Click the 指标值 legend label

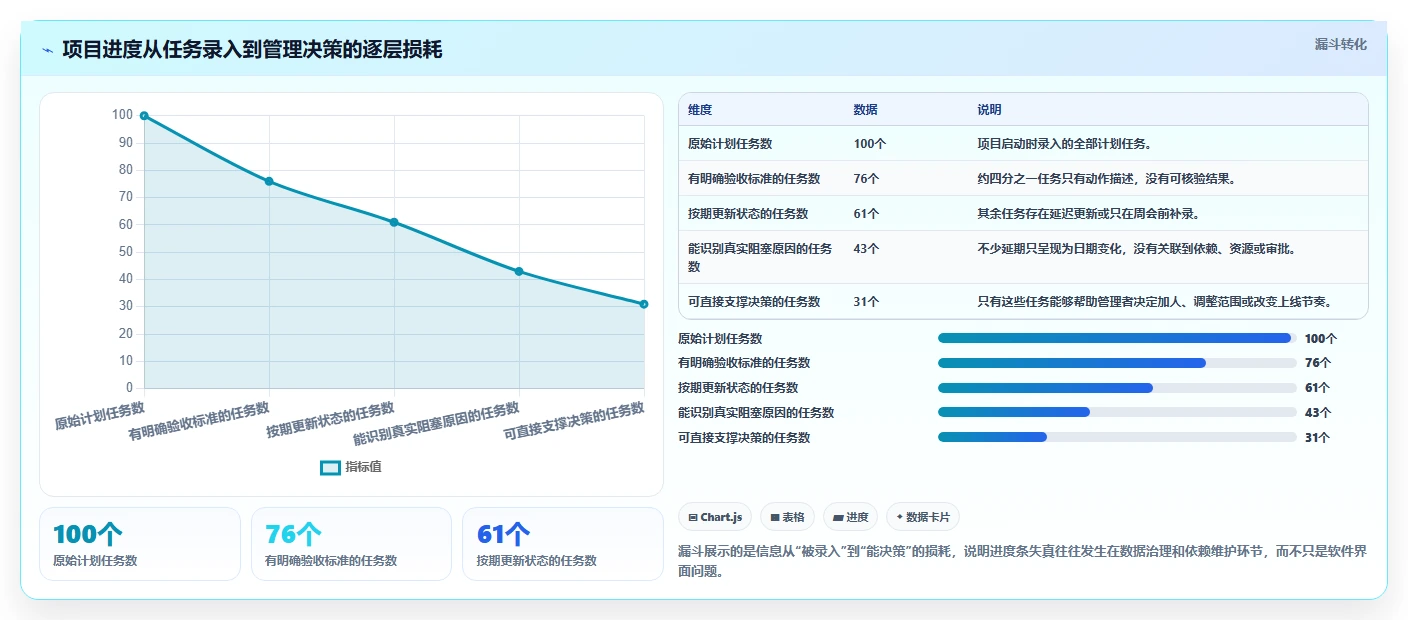364,467
